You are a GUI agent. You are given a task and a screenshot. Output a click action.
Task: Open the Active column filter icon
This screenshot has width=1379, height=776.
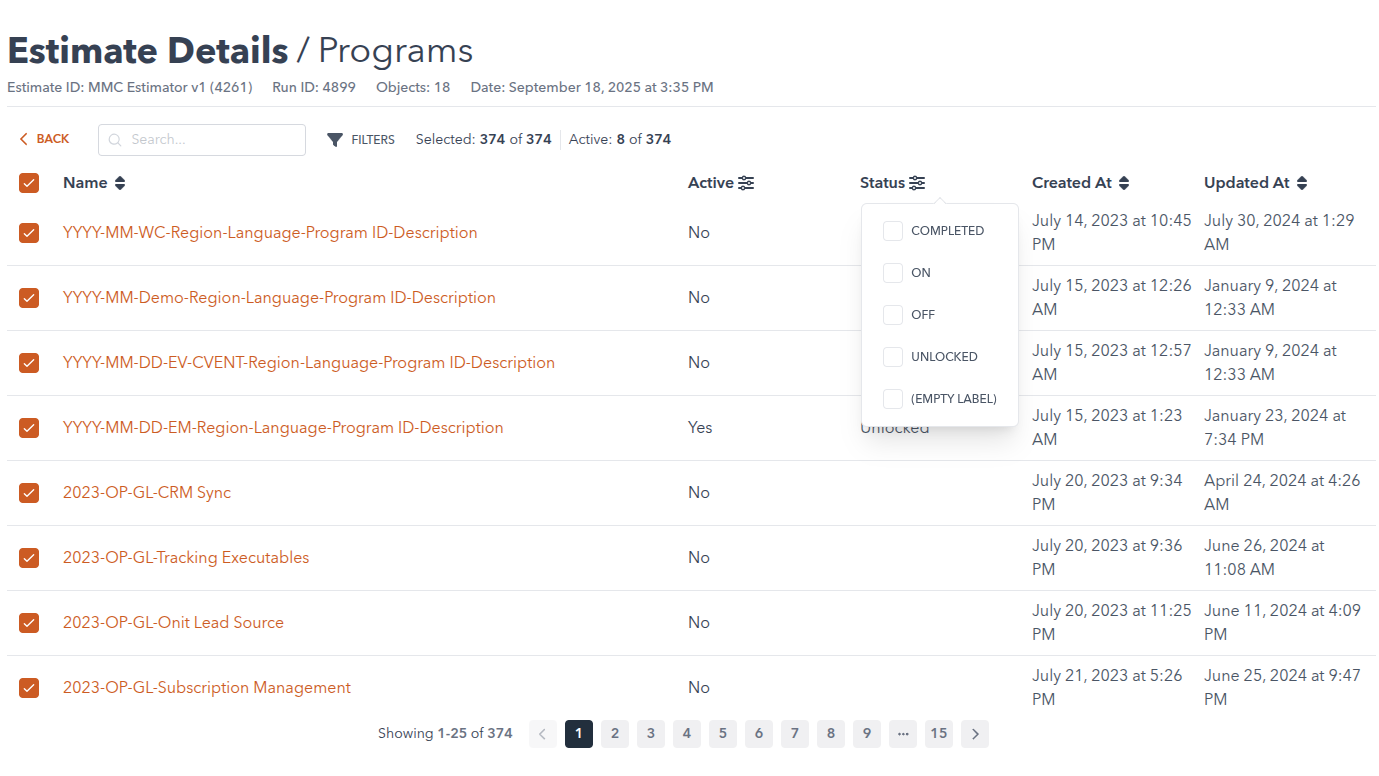(x=746, y=183)
